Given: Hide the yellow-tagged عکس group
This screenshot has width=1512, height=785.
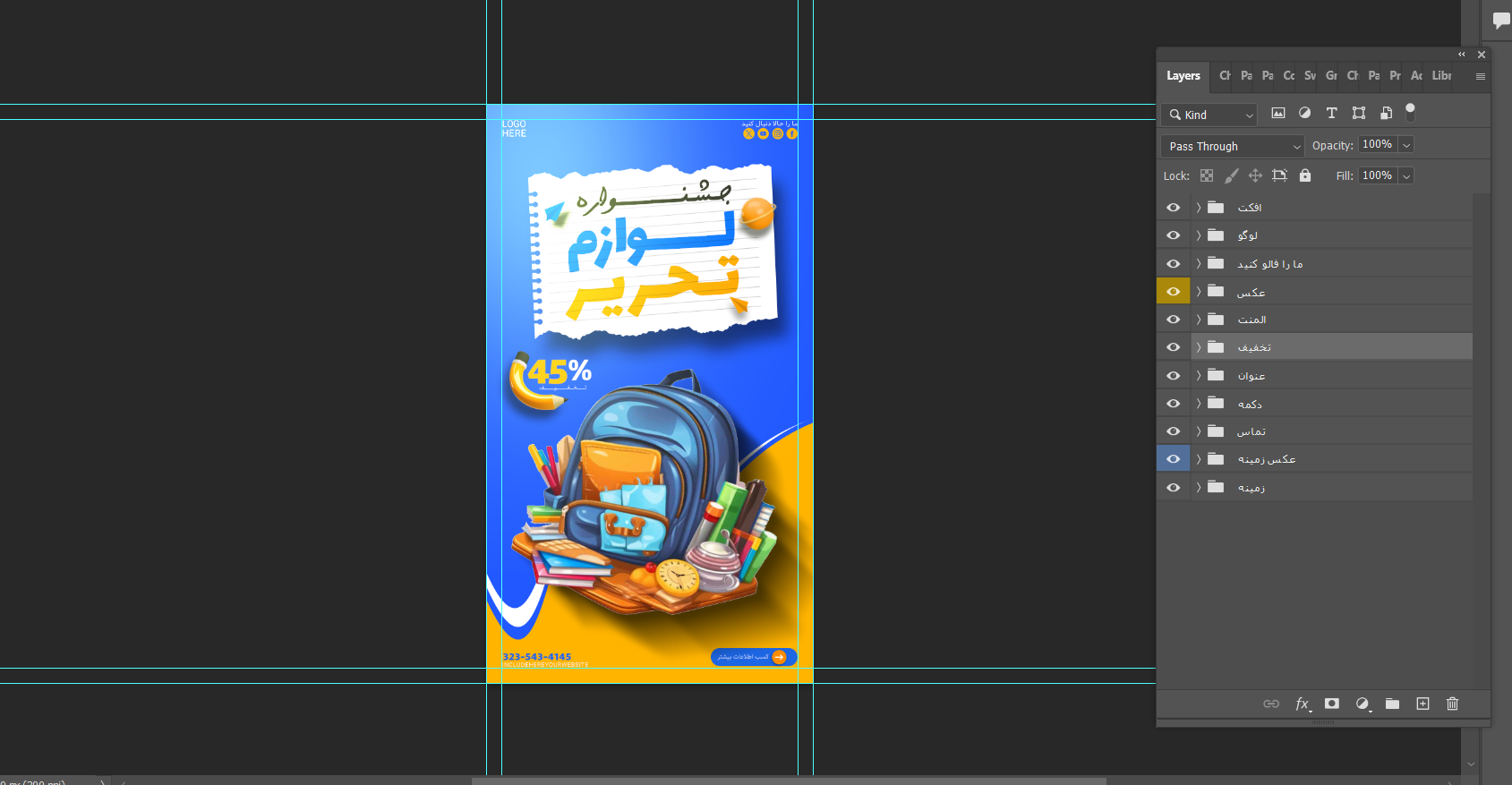Looking at the screenshot, I should [1174, 291].
